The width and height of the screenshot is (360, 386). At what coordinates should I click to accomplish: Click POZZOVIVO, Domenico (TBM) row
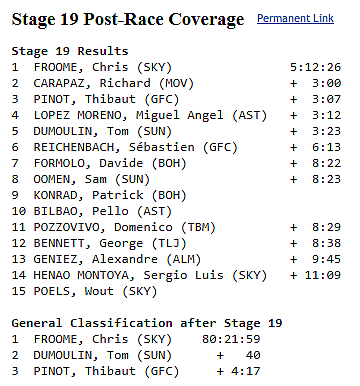pos(176,227)
